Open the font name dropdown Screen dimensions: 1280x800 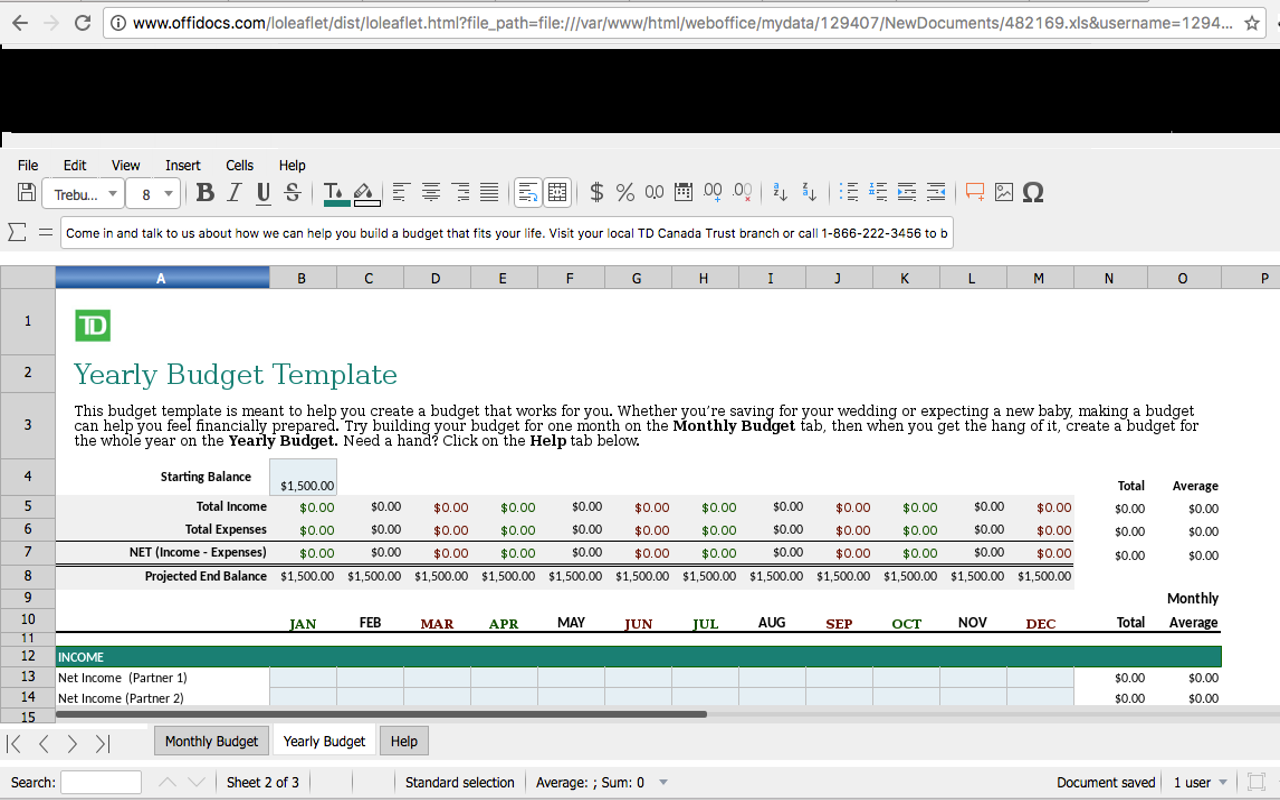tap(112, 194)
